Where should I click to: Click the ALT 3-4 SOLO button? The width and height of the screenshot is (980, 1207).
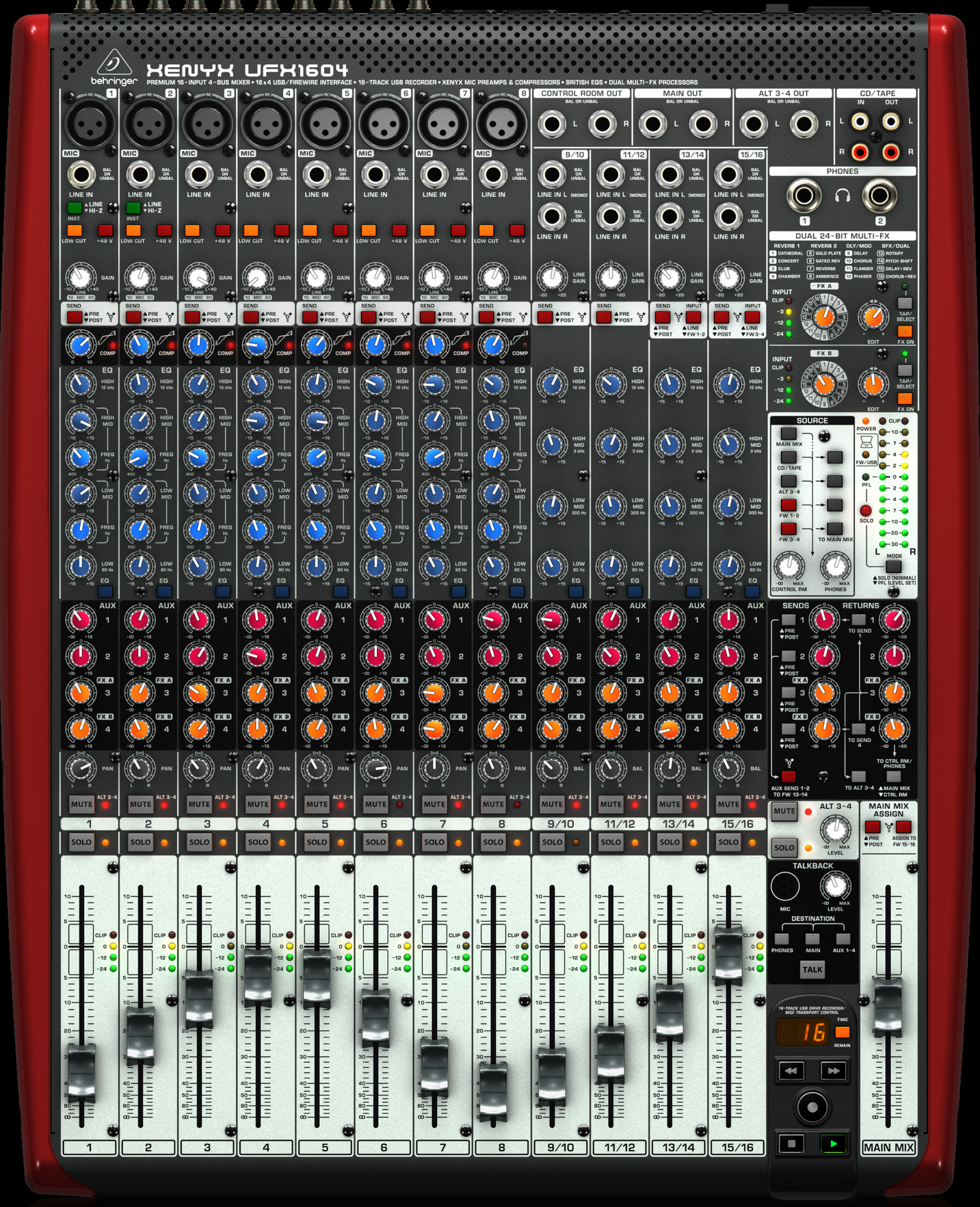[x=784, y=848]
